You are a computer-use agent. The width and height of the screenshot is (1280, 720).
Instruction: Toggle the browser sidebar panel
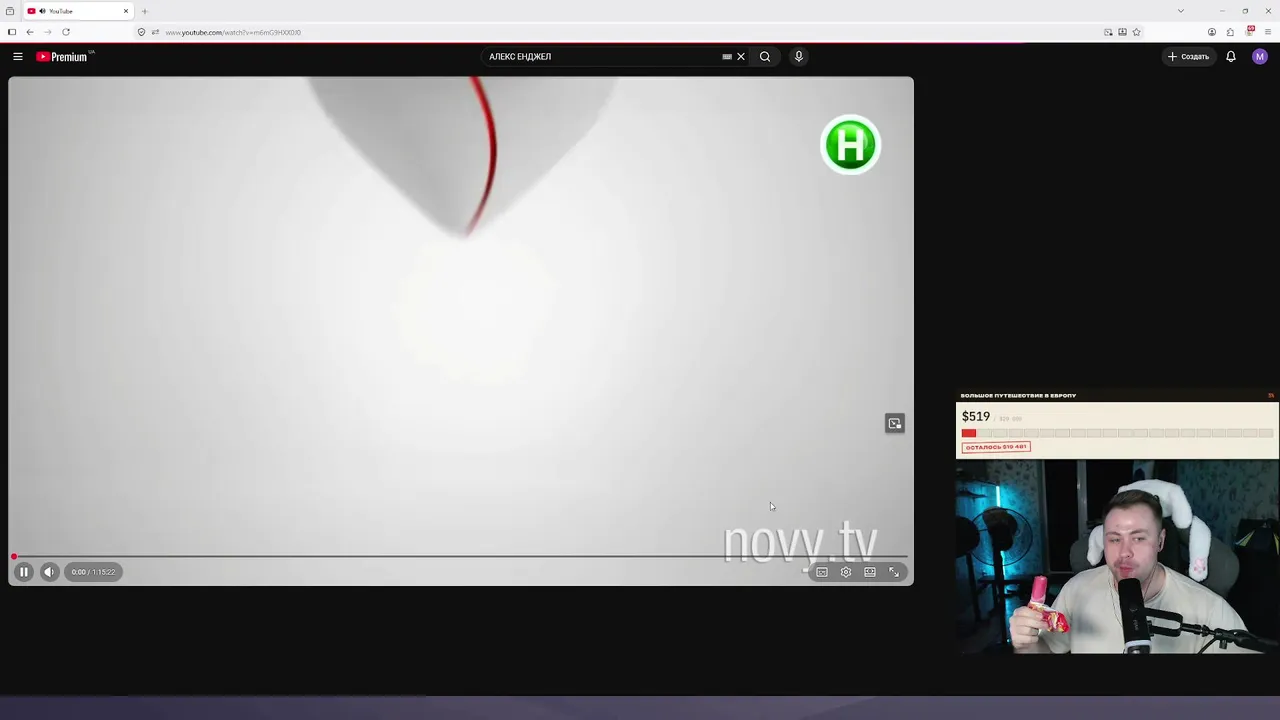pyautogui.click(x=12, y=32)
